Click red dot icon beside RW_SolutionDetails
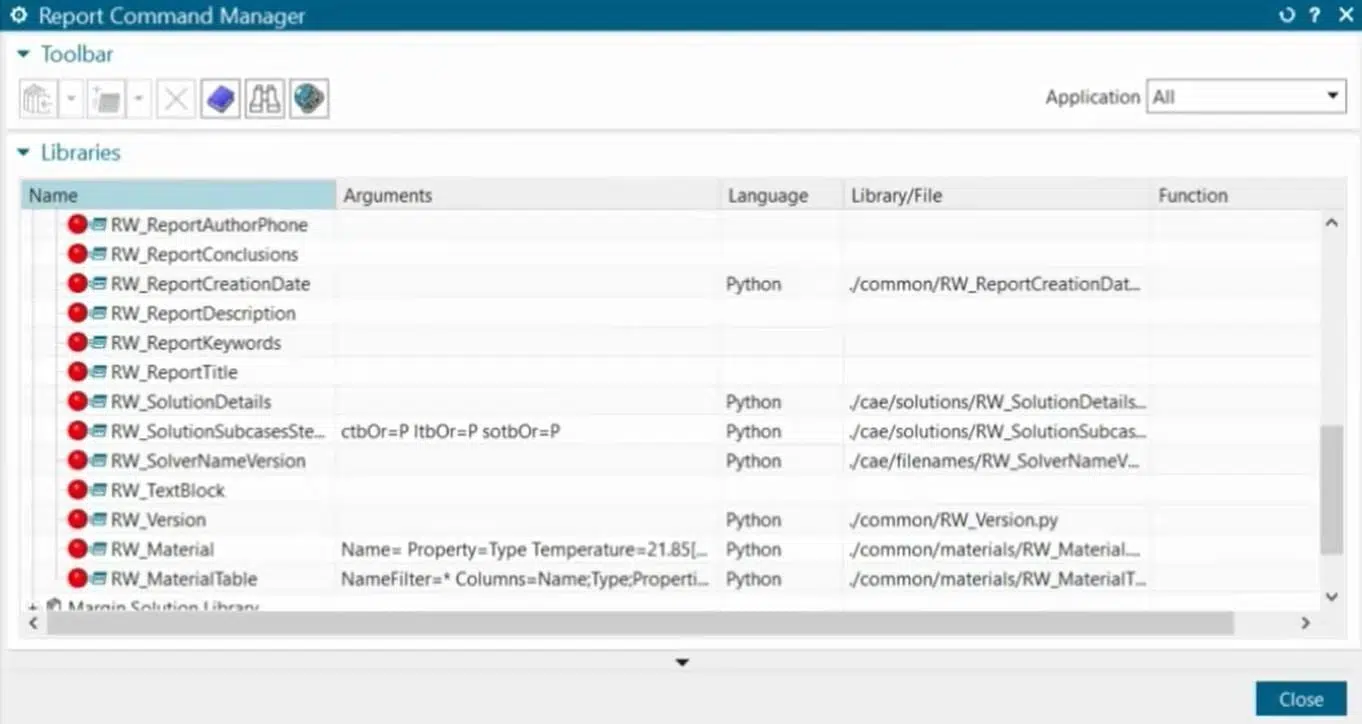This screenshot has height=724, width=1362. coord(77,402)
